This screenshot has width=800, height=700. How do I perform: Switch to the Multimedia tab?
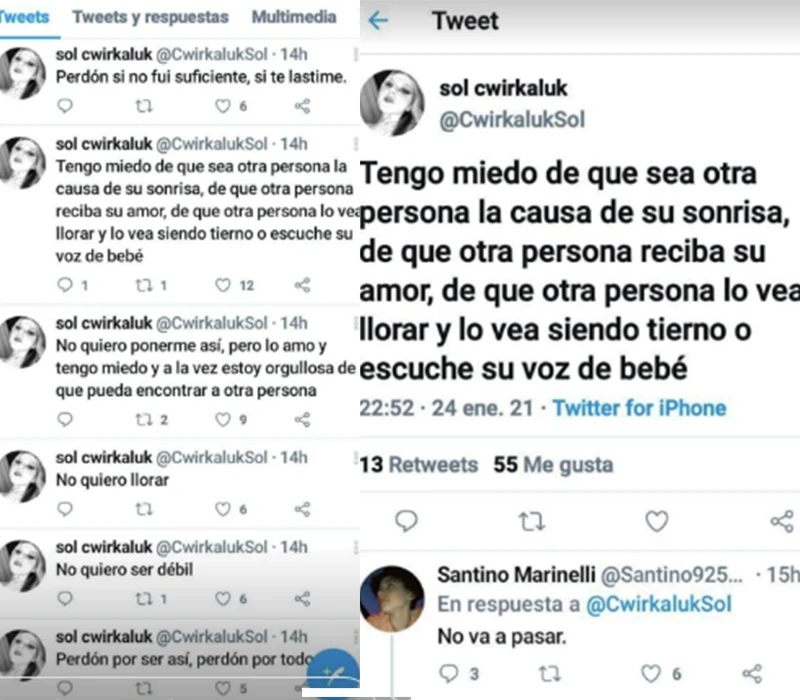click(294, 17)
